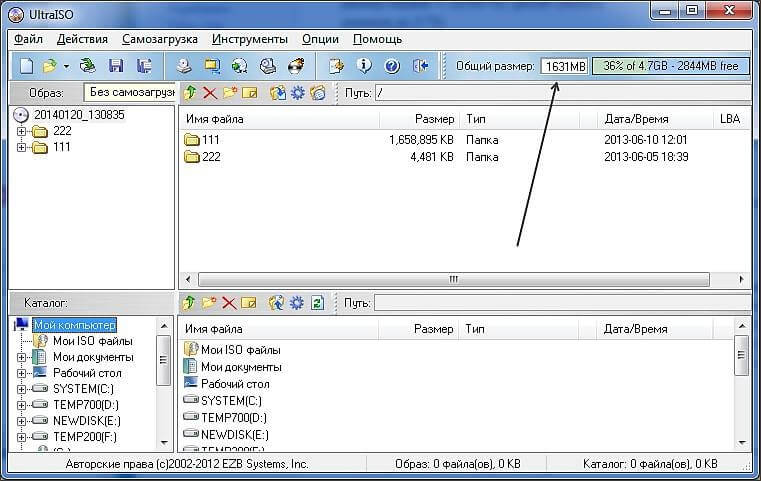Click the gear icon in image toolbar
761x481 pixels.
298,92
